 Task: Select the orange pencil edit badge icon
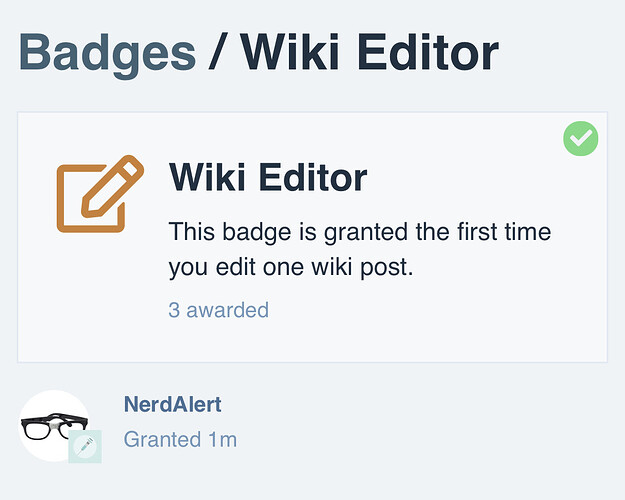[100, 194]
